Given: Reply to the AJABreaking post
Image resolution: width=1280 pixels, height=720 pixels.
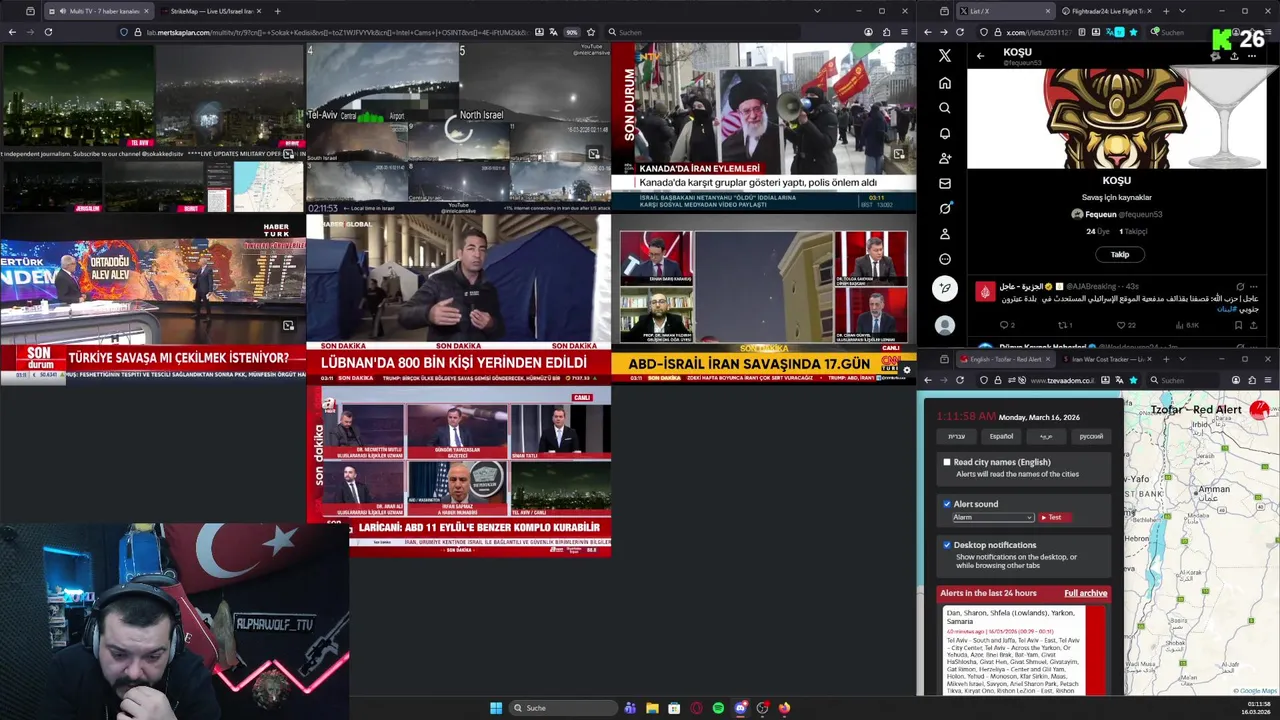Looking at the screenshot, I should point(1007,325).
